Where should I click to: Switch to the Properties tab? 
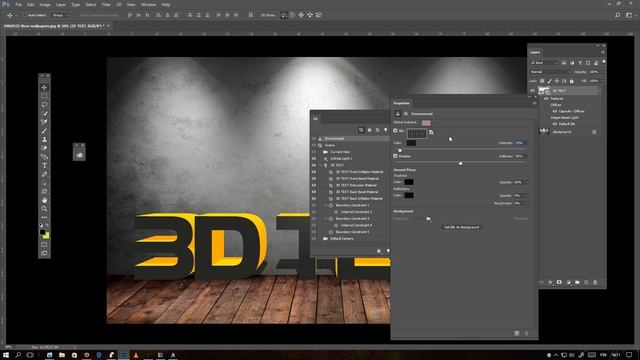point(402,103)
